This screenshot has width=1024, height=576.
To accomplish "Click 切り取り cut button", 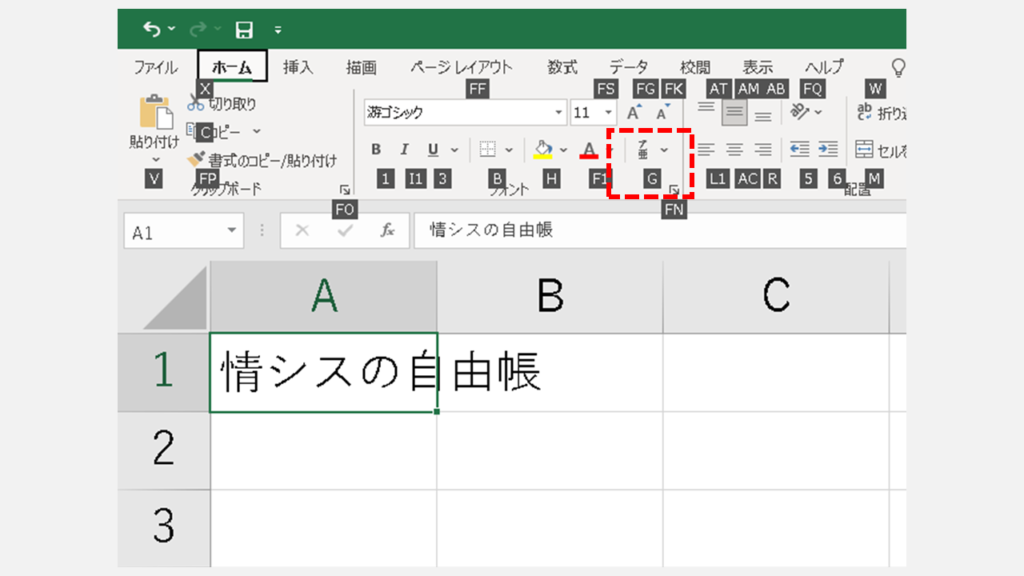I will [222, 103].
